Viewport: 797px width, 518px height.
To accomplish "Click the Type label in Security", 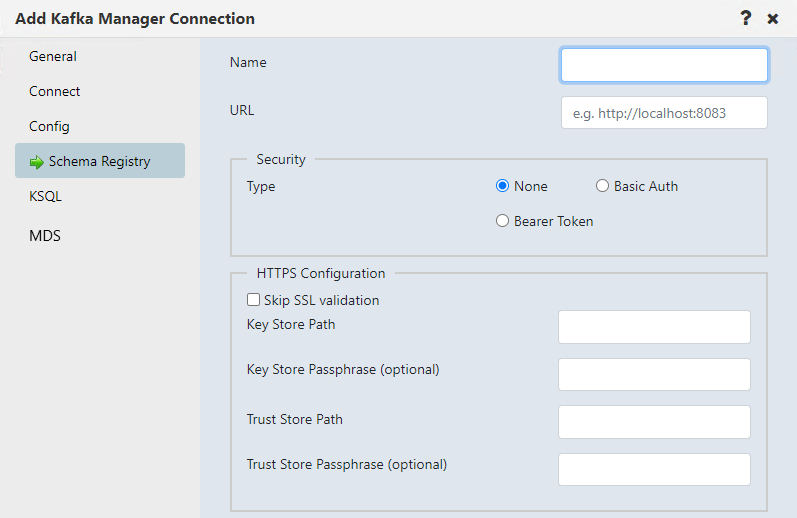I will tap(261, 187).
